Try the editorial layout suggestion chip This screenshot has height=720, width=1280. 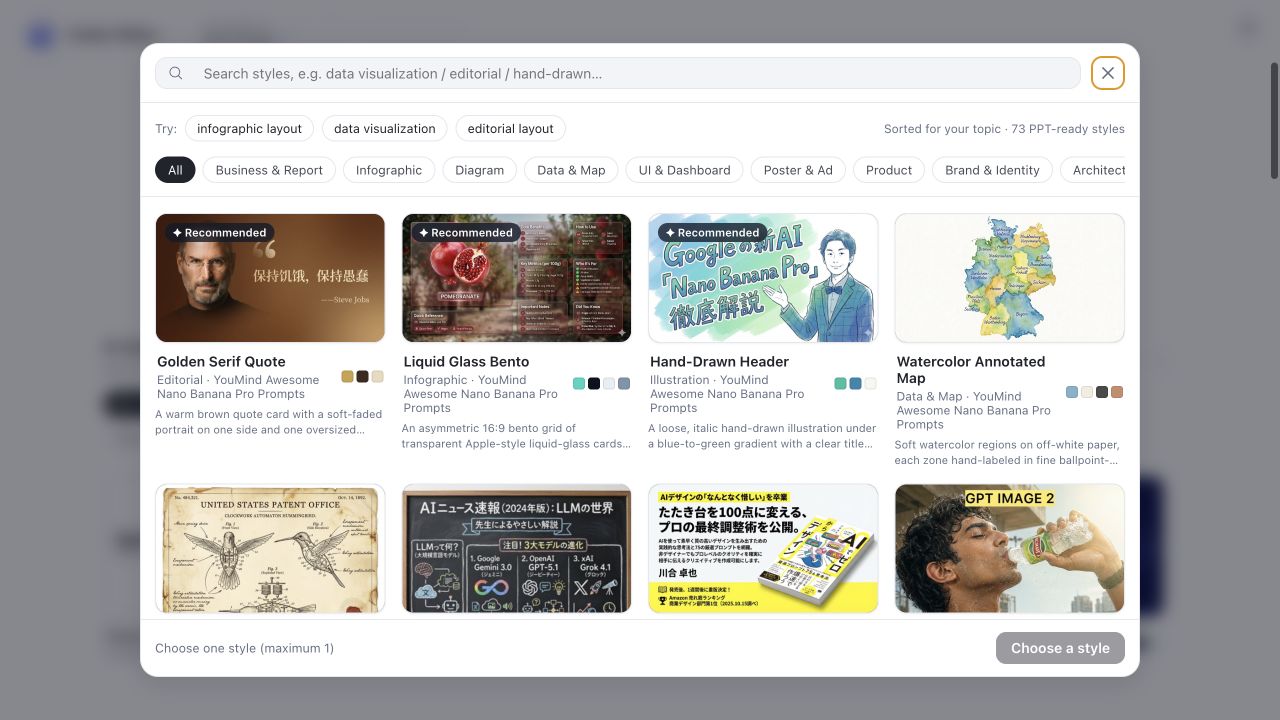point(510,129)
